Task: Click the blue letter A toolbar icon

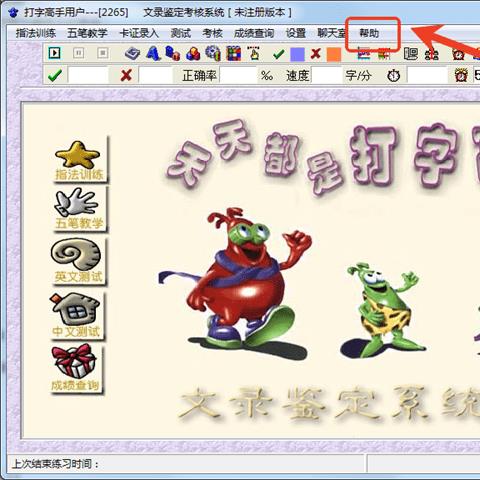Action: coord(153,53)
